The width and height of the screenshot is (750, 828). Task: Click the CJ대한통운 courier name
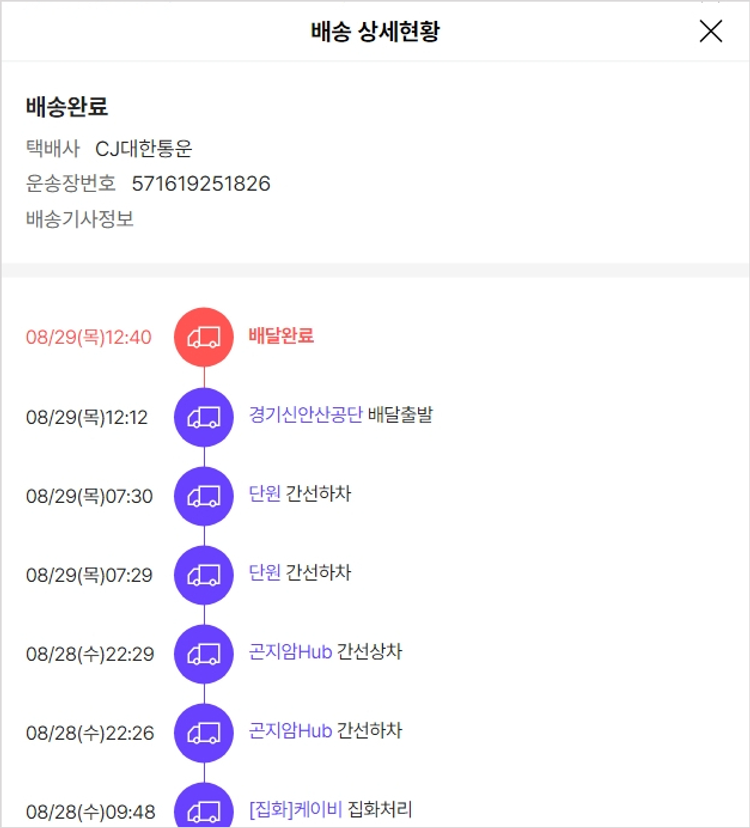(x=143, y=149)
